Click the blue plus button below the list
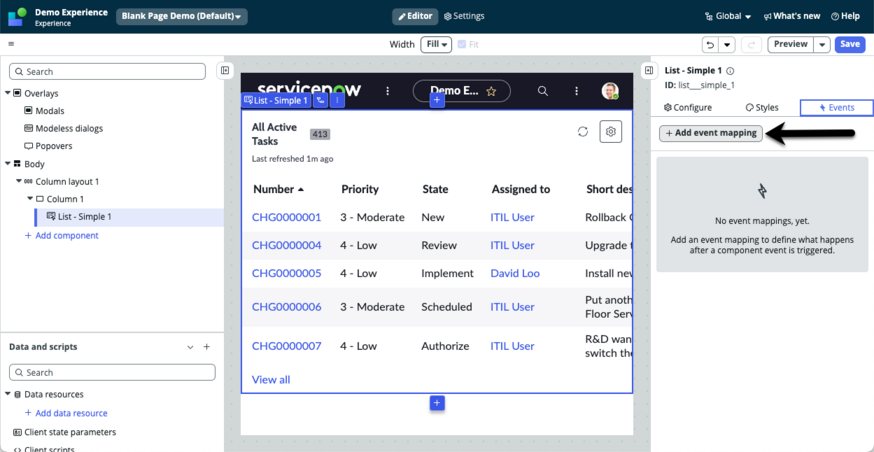 tap(437, 402)
